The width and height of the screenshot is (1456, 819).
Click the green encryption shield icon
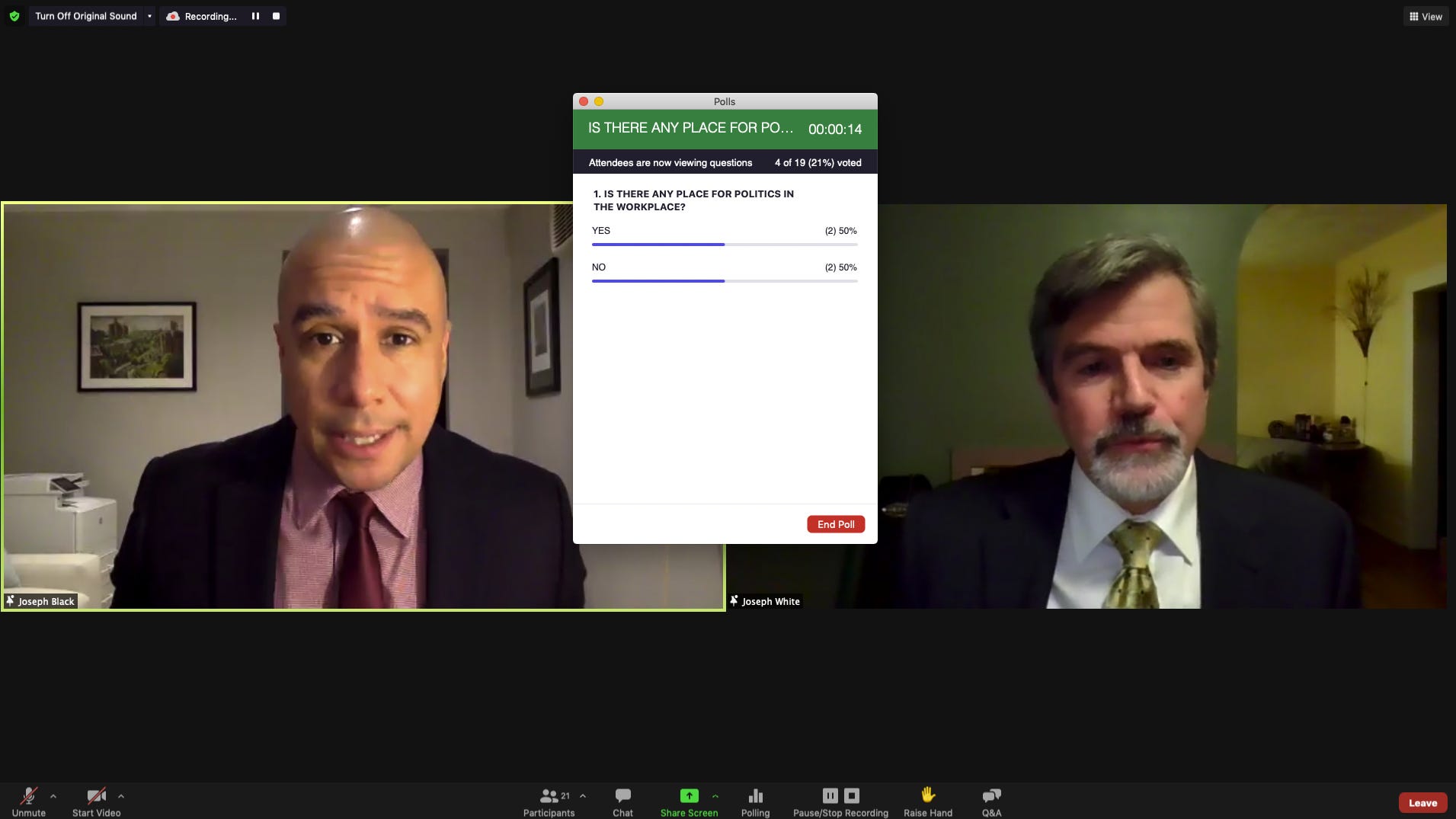tap(14, 16)
